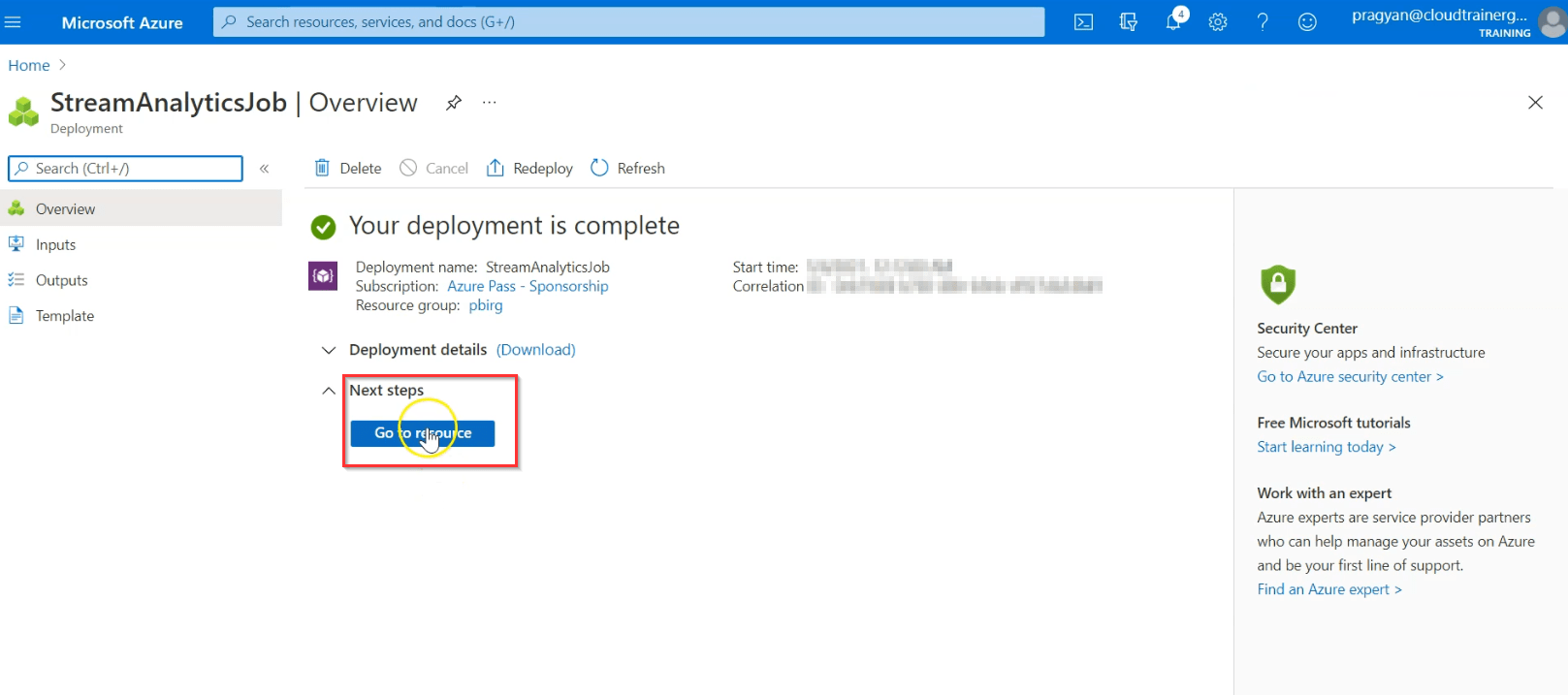
Task: Click the StreamAnalyticsJob deployment cubes icon
Action: [x=23, y=111]
